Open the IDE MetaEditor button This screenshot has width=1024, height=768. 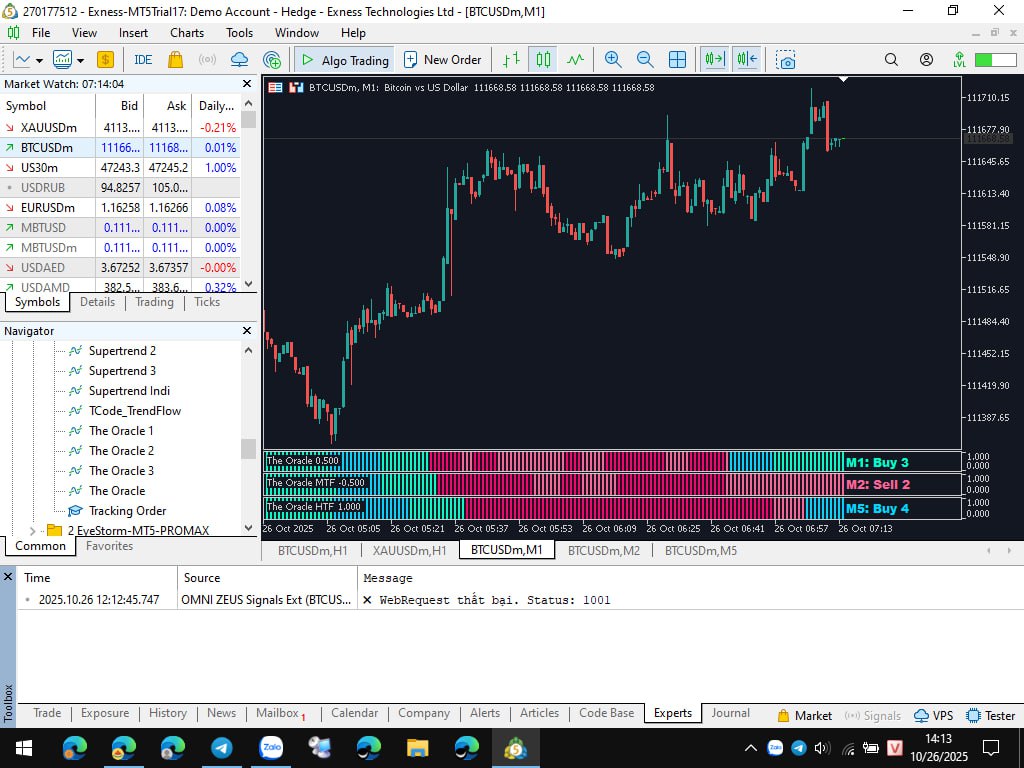[143, 59]
